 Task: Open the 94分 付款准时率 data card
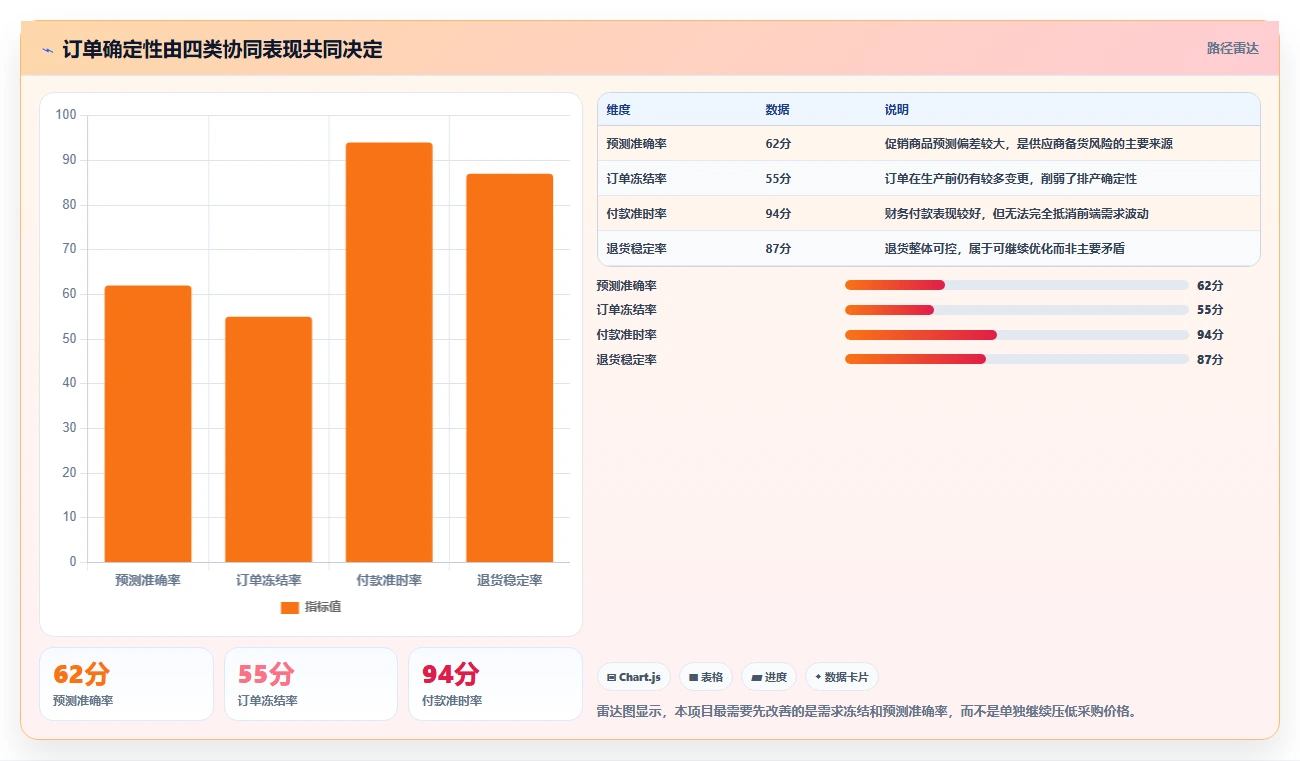click(495, 684)
